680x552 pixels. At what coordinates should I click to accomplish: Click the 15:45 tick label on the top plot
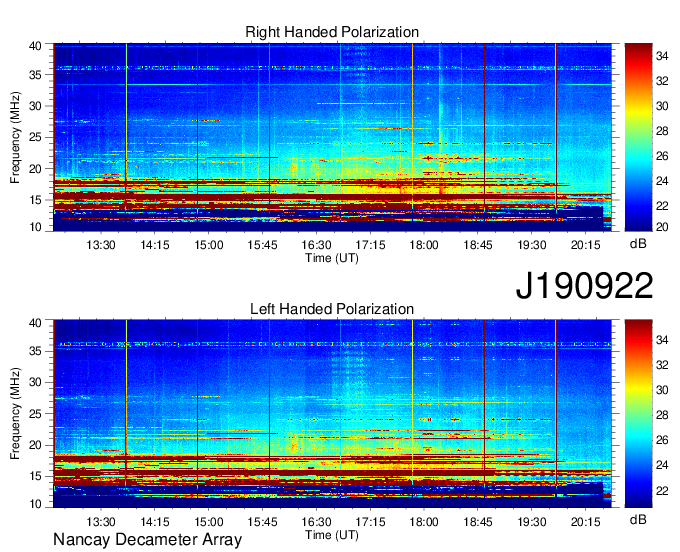pos(262,245)
